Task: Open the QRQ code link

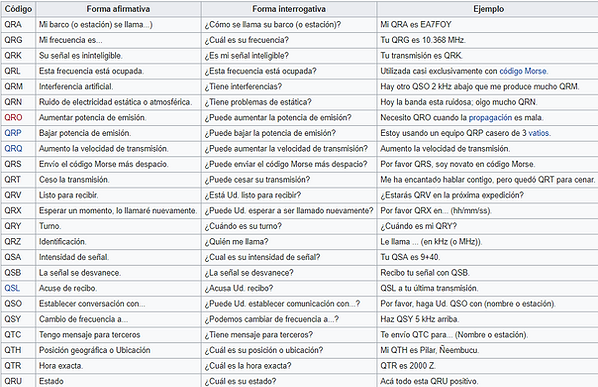Action: point(13,149)
